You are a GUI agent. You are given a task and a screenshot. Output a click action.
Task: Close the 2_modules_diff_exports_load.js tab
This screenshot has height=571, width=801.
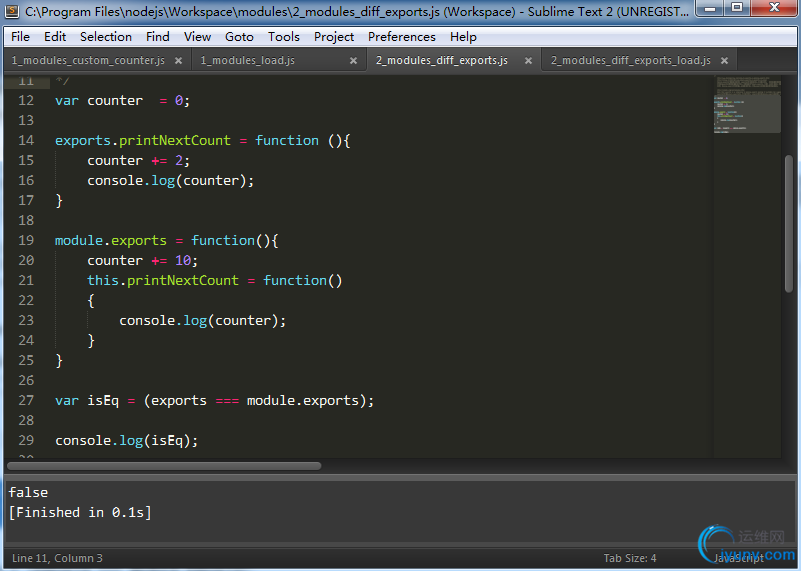[x=724, y=61]
